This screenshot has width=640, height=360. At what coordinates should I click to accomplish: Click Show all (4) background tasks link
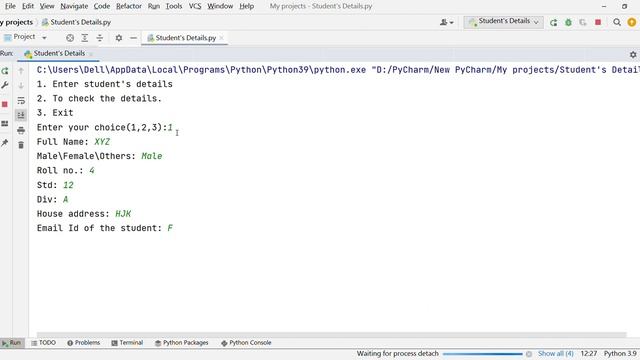[x=556, y=353]
